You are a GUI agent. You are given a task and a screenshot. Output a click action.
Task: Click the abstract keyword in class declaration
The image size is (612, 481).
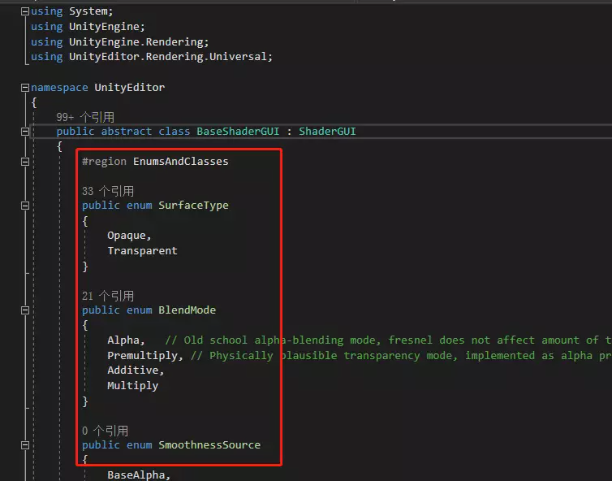tap(126, 131)
